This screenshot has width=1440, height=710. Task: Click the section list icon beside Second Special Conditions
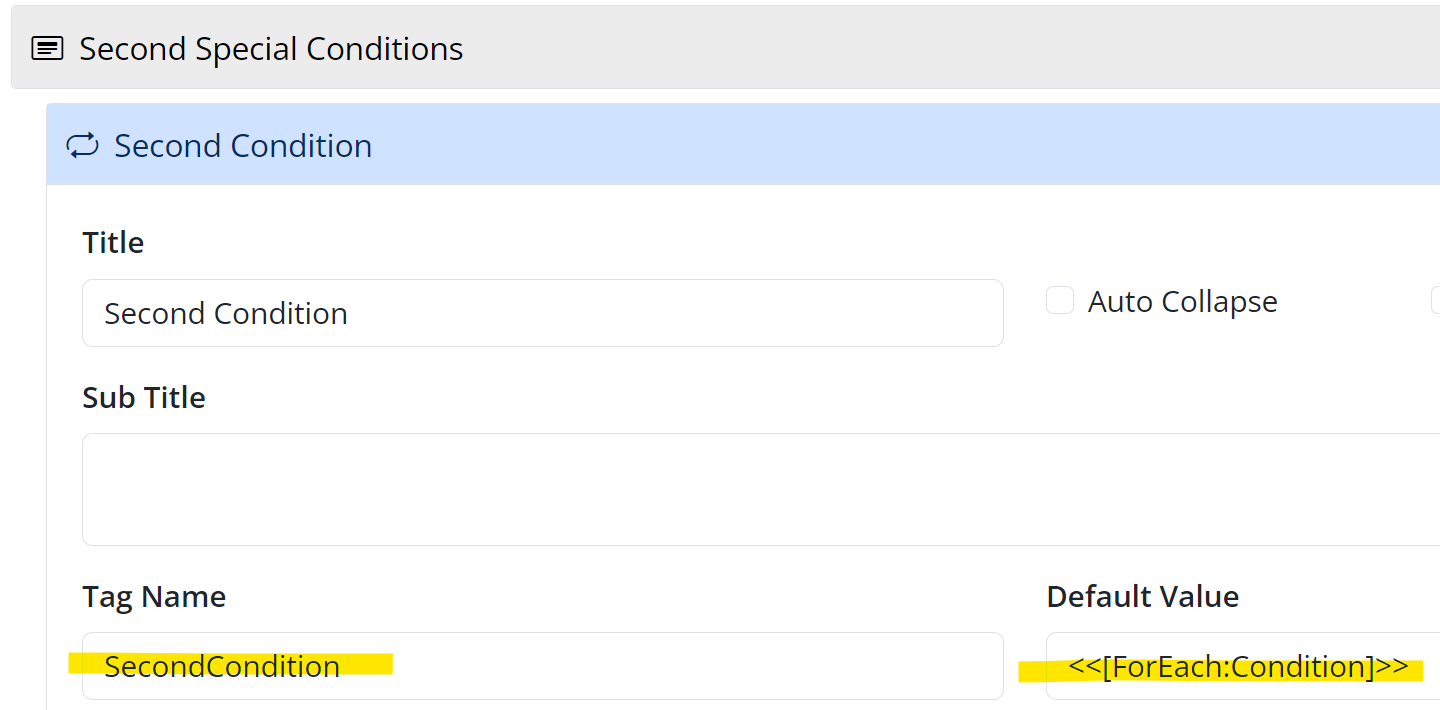[x=47, y=49]
